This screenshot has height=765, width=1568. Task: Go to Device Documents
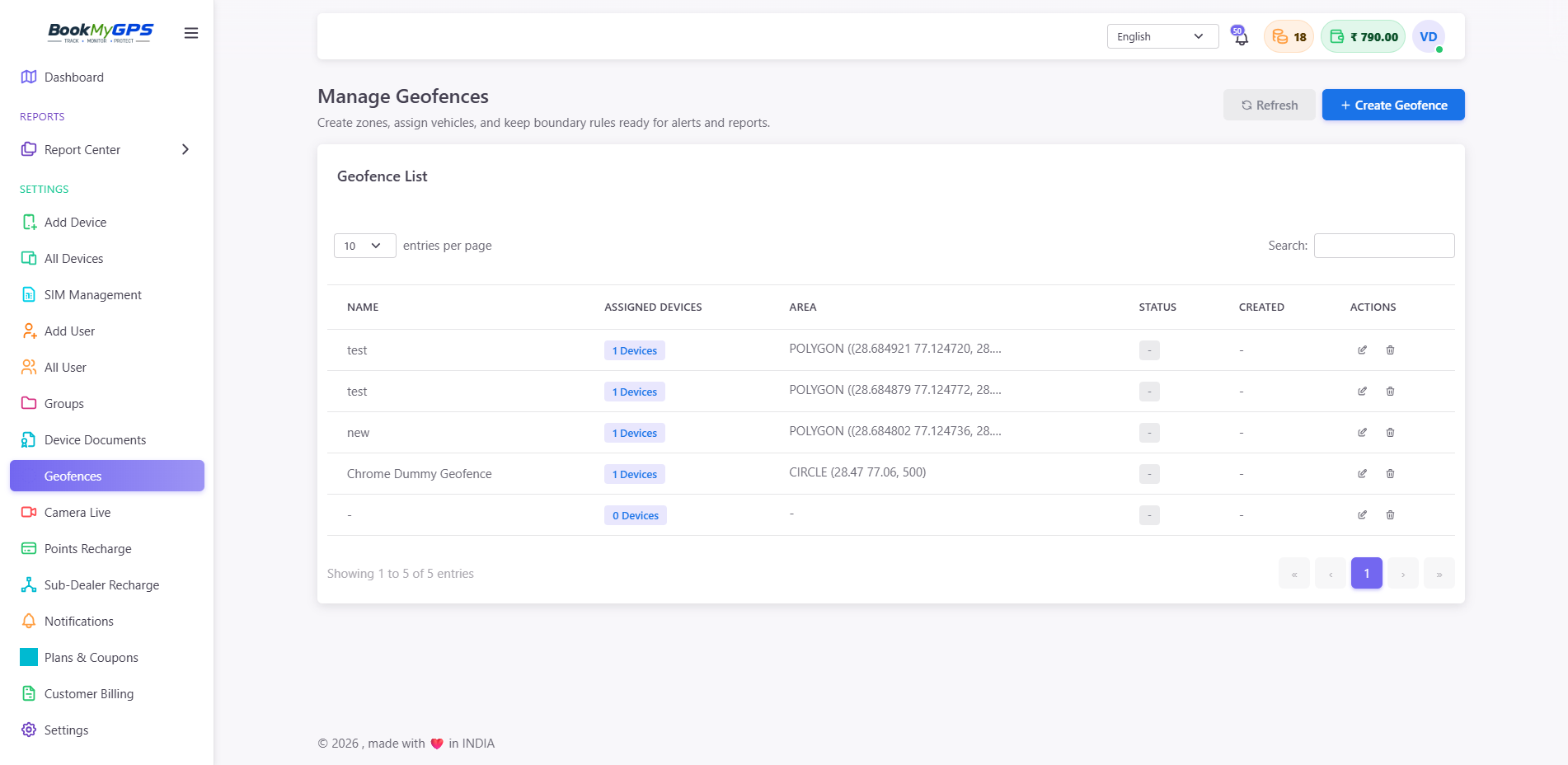pos(107,440)
